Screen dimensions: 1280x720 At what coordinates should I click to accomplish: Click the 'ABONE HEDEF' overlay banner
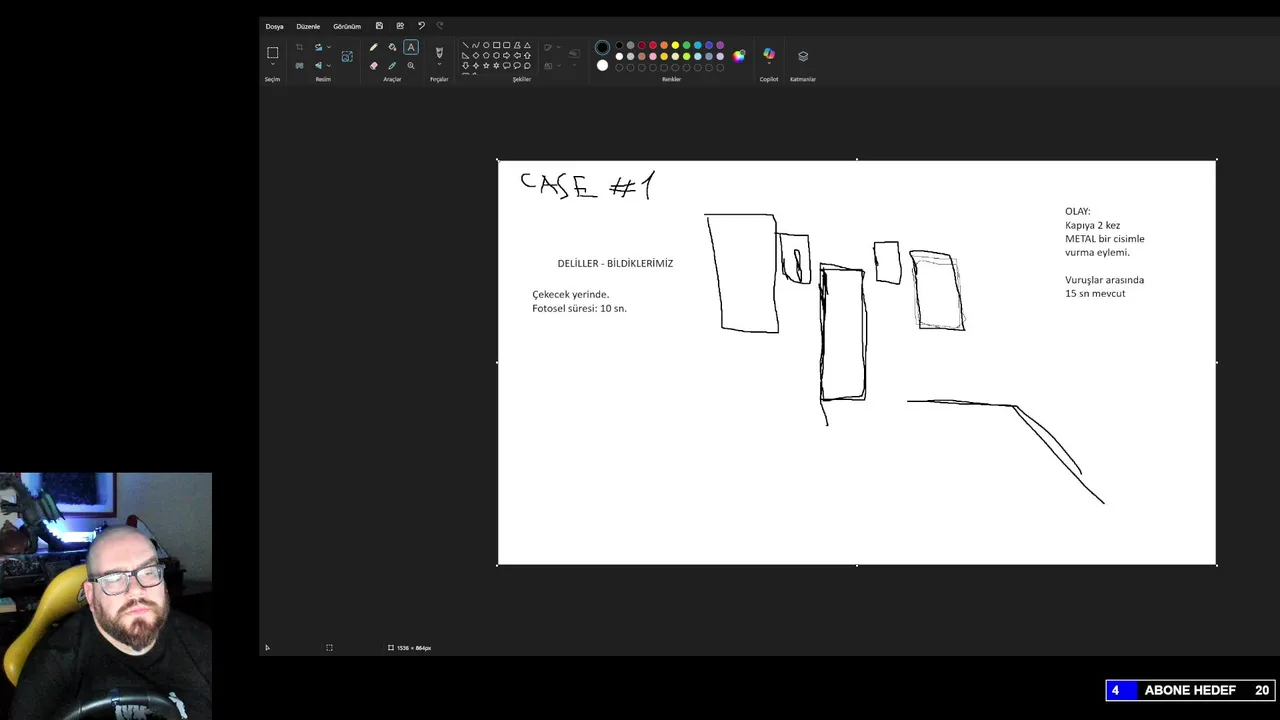pyautogui.click(x=1190, y=690)
